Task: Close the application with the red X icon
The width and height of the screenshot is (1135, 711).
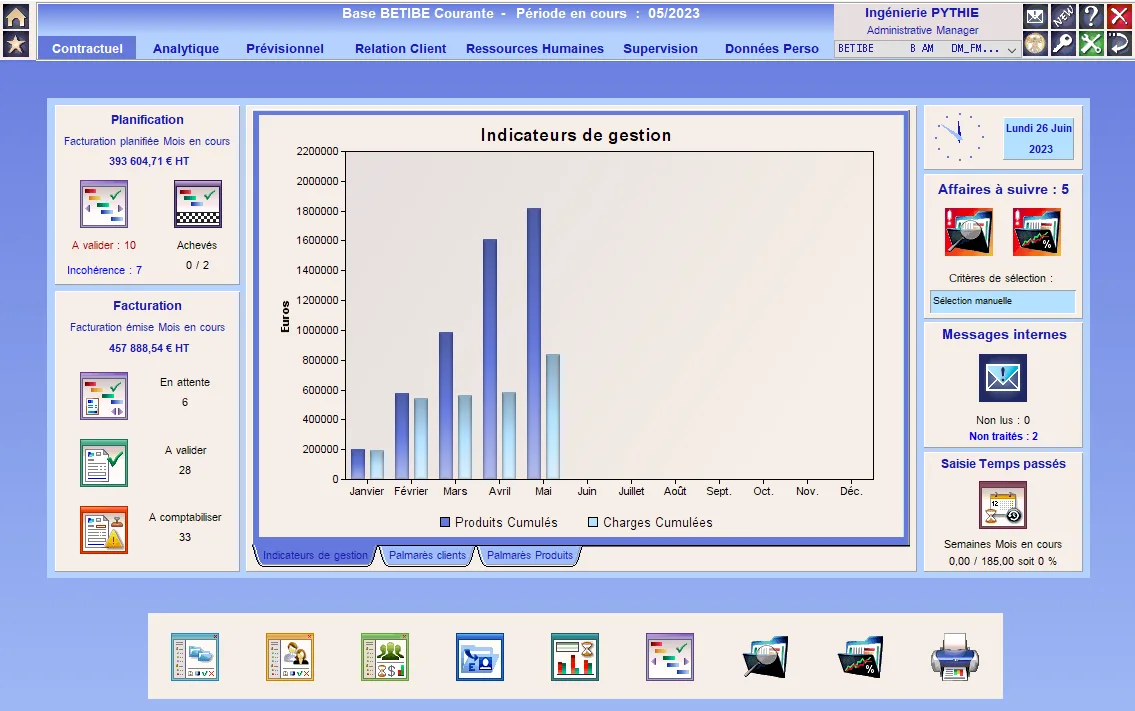Action: [1118, 16]
